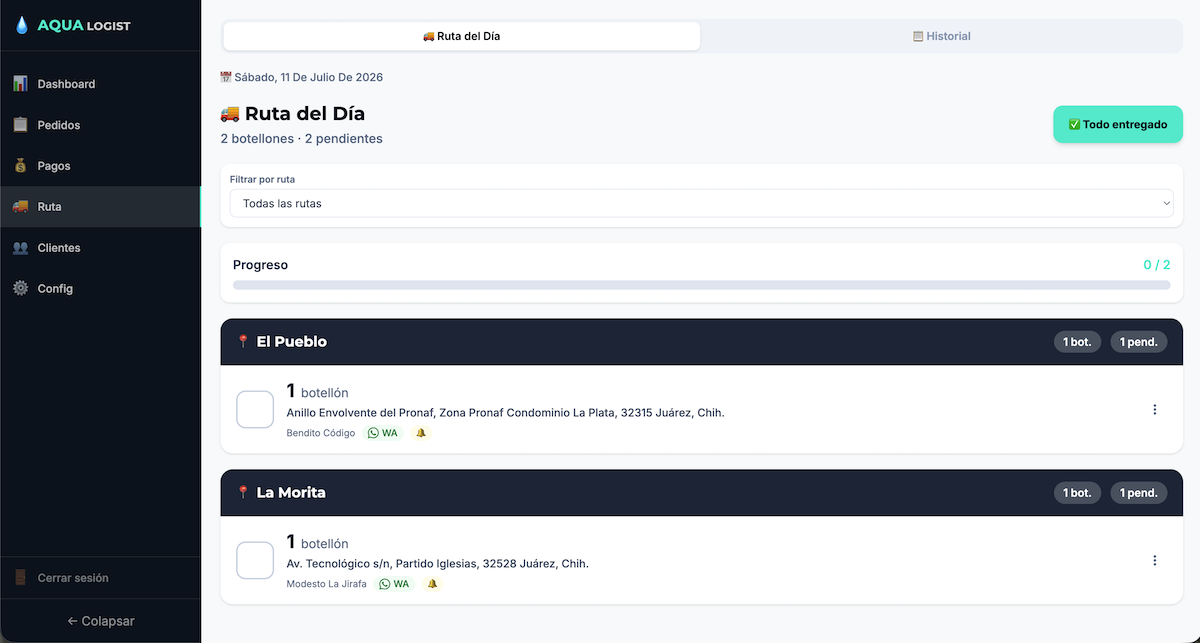The width and height of the screenshot is (1200, 643).
Task: Click the El Pueblo 1 pend. badge
Action: click(x=1138, y=342)
